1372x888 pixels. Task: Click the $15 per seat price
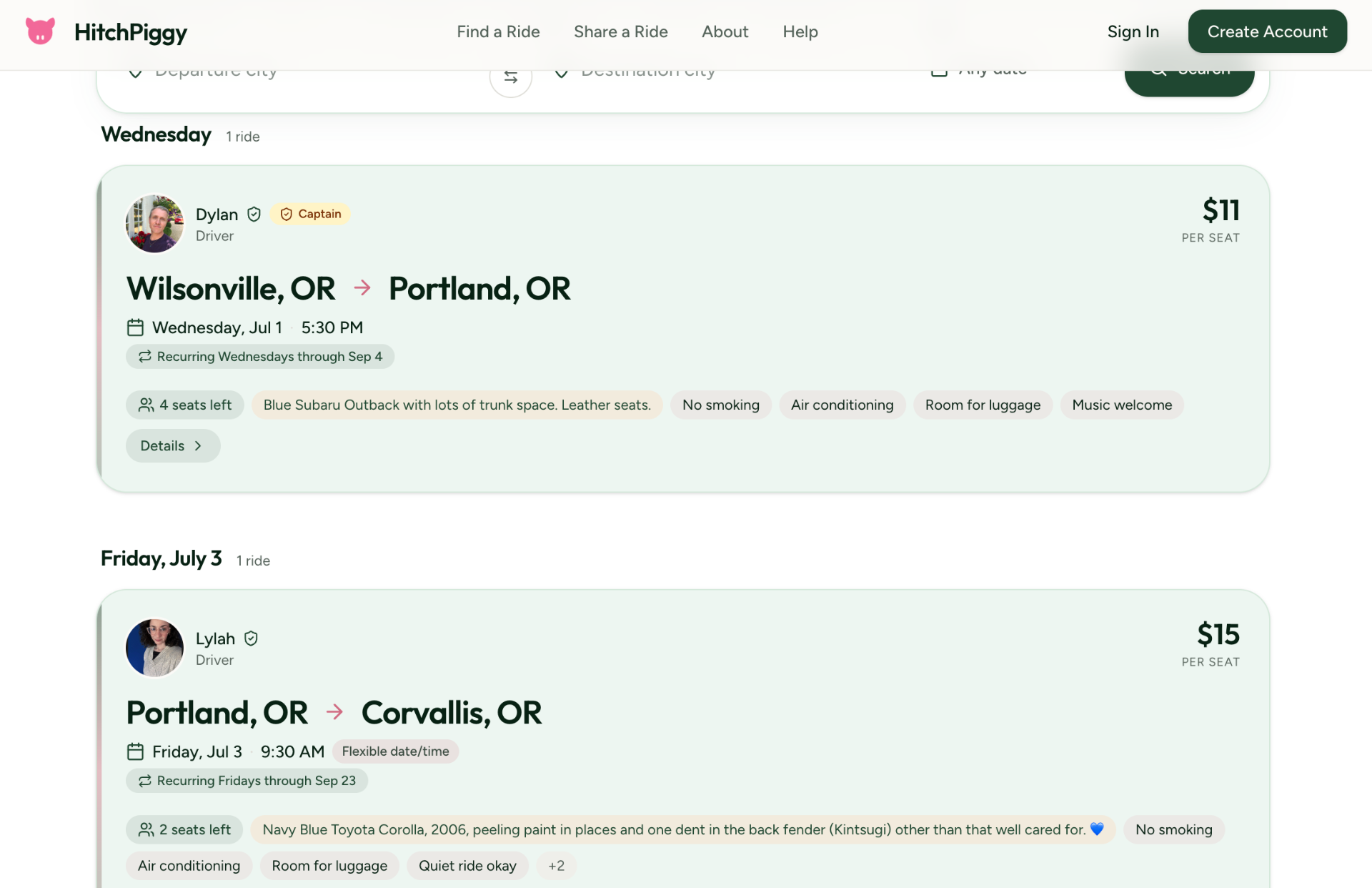click(x=1218, y=635)
